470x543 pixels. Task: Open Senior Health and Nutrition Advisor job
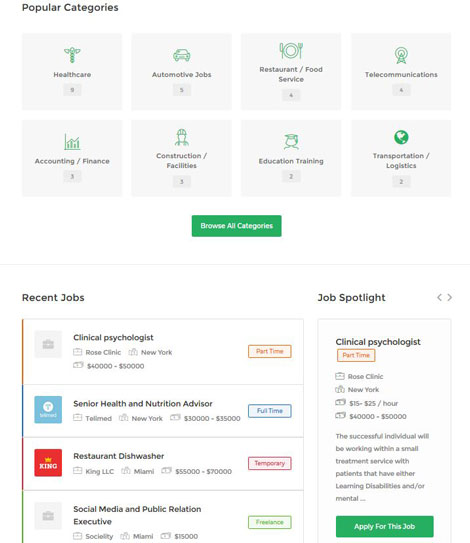tap(143, 403)
